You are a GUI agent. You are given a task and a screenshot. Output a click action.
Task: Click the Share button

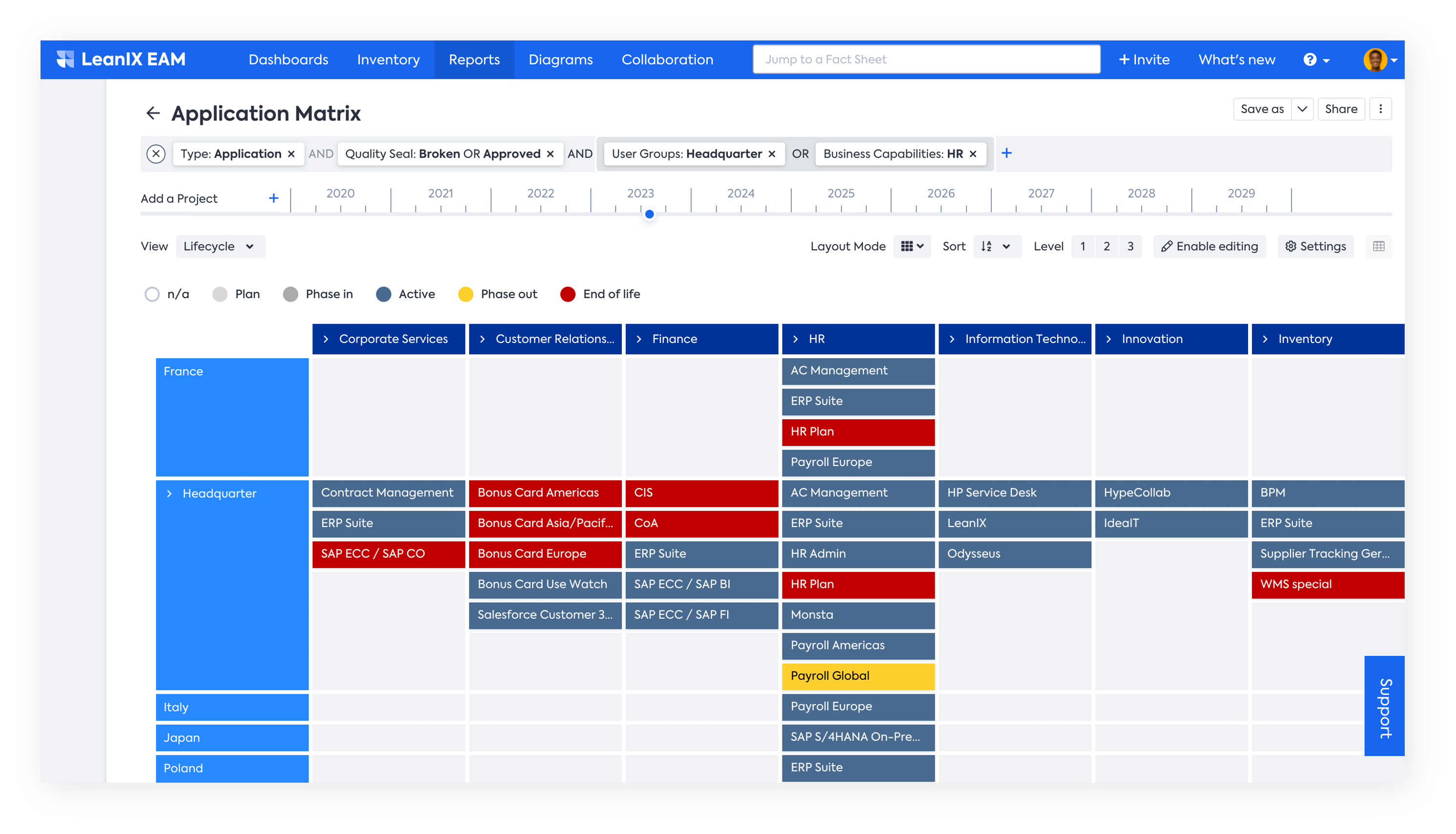[1340, 109]
